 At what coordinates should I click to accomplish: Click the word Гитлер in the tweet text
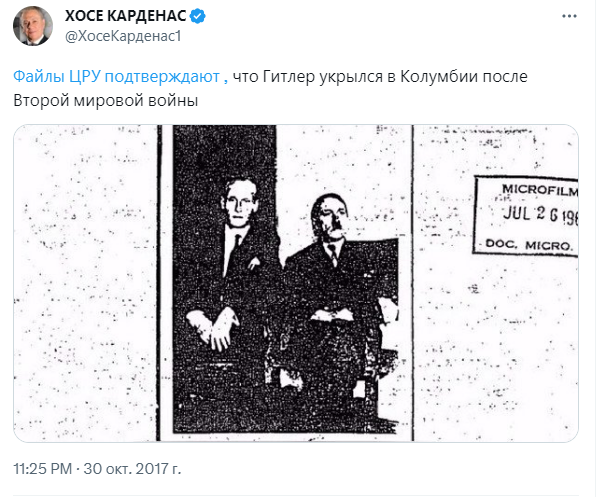289,77
